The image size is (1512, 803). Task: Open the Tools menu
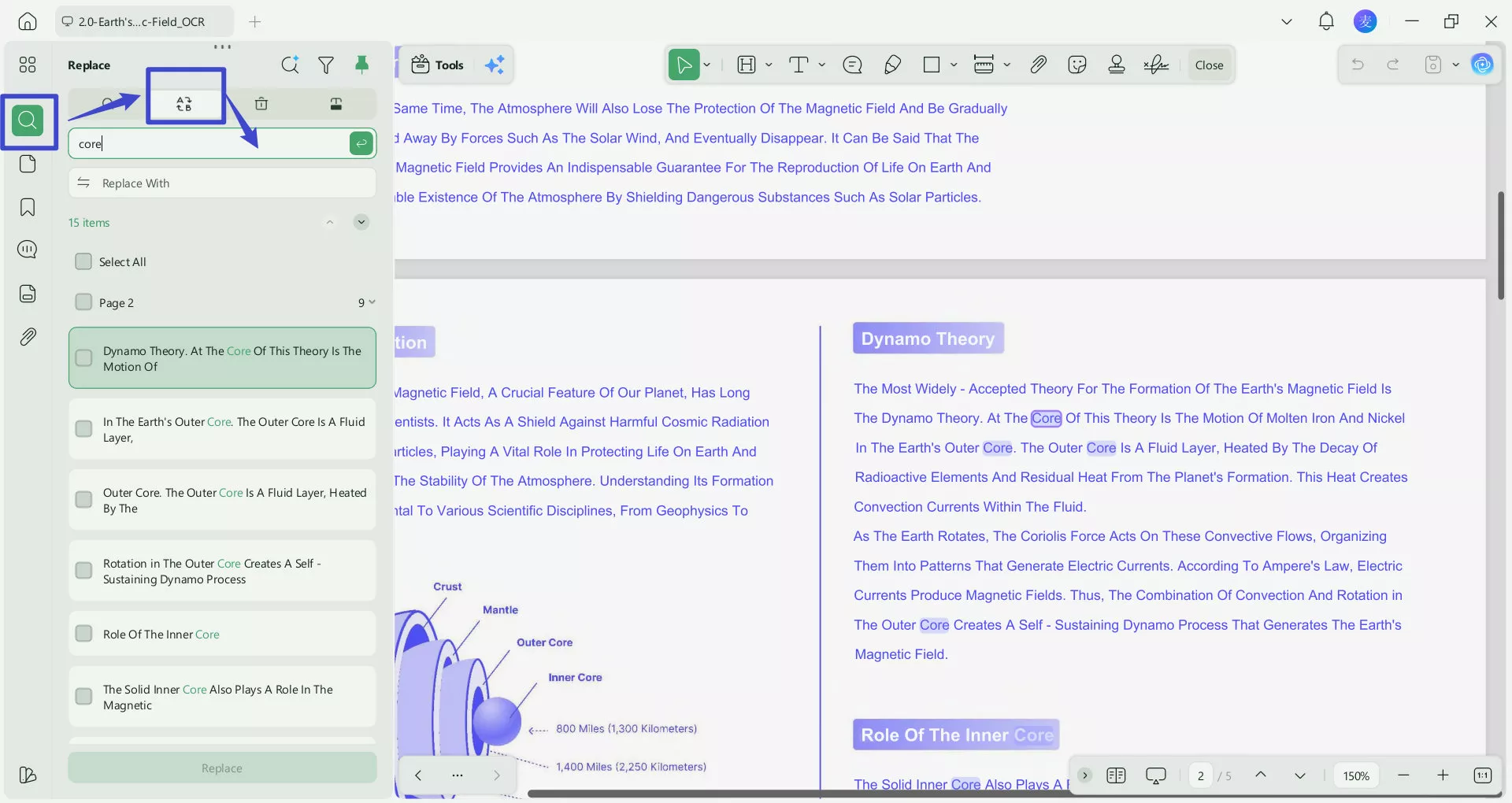(438, 65)
